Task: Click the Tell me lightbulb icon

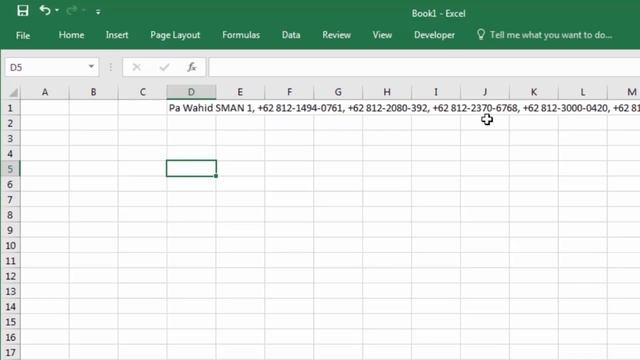Action: point(481,35)
